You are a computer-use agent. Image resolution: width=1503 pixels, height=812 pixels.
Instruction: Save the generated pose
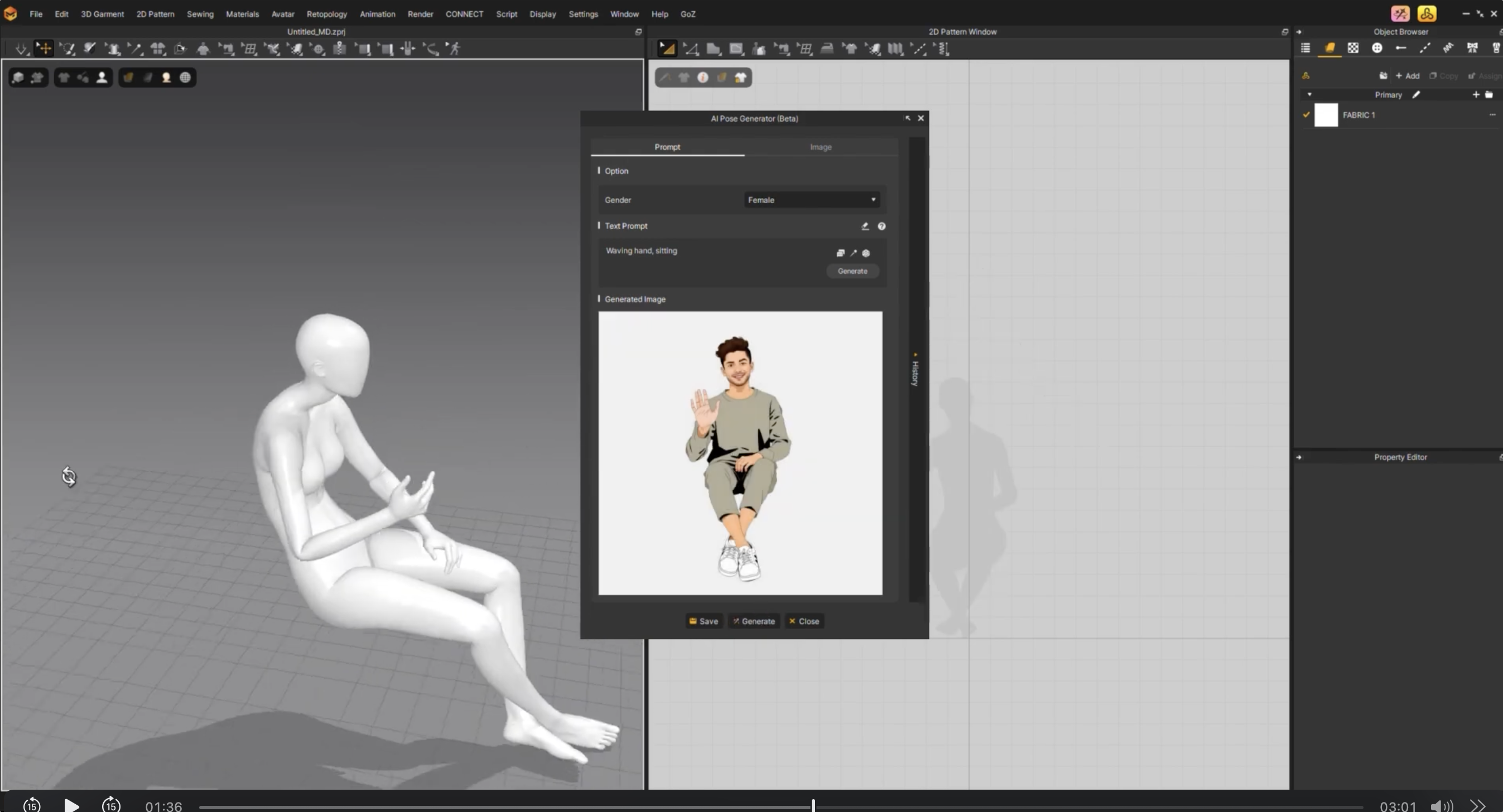tap(703, 621)
